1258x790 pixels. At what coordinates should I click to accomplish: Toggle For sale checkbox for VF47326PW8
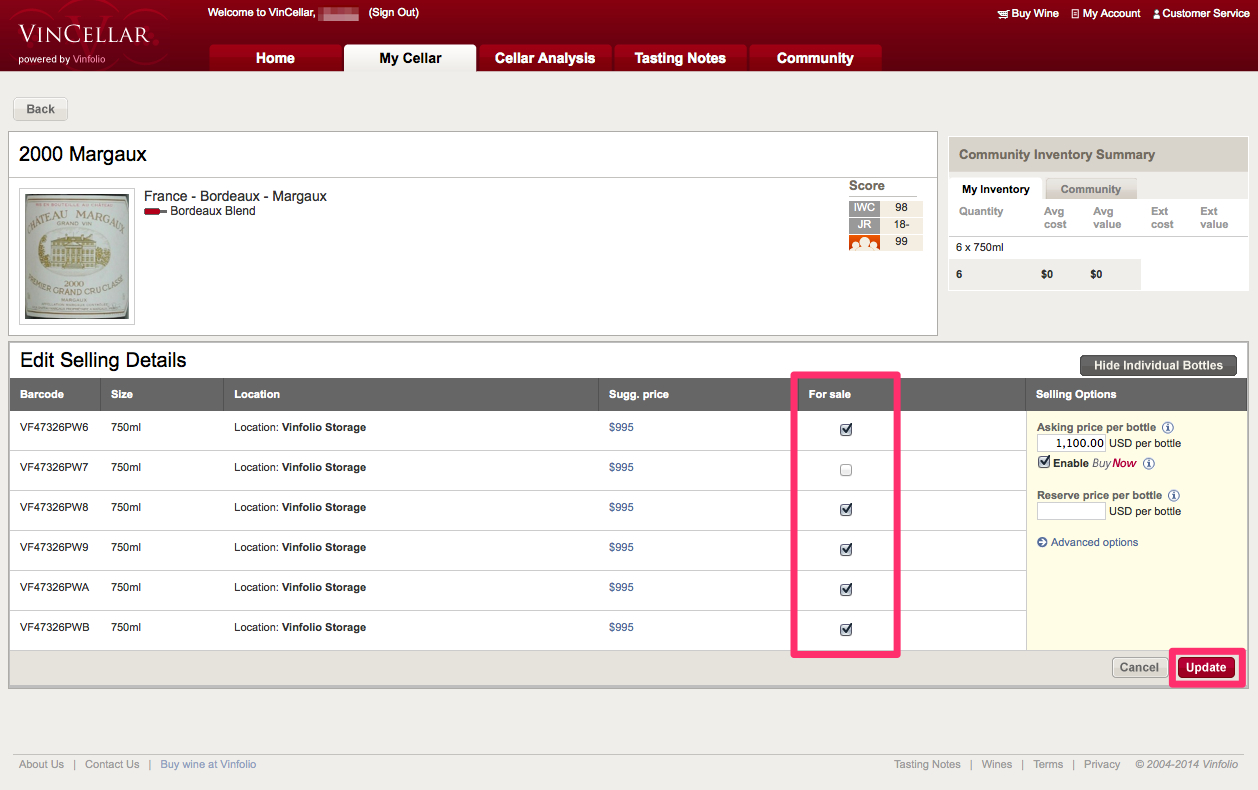click(846, 510)
